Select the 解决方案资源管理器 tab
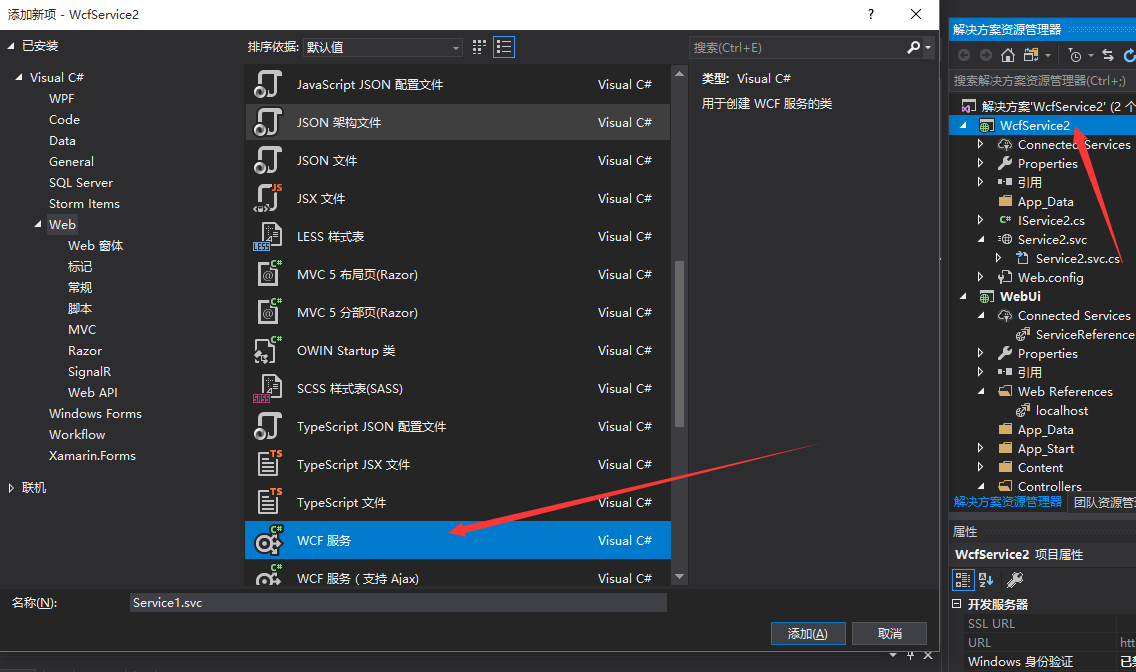The height and width of the screenshot is (672, 1136). pyautogui.click(x=1007, y=502)
